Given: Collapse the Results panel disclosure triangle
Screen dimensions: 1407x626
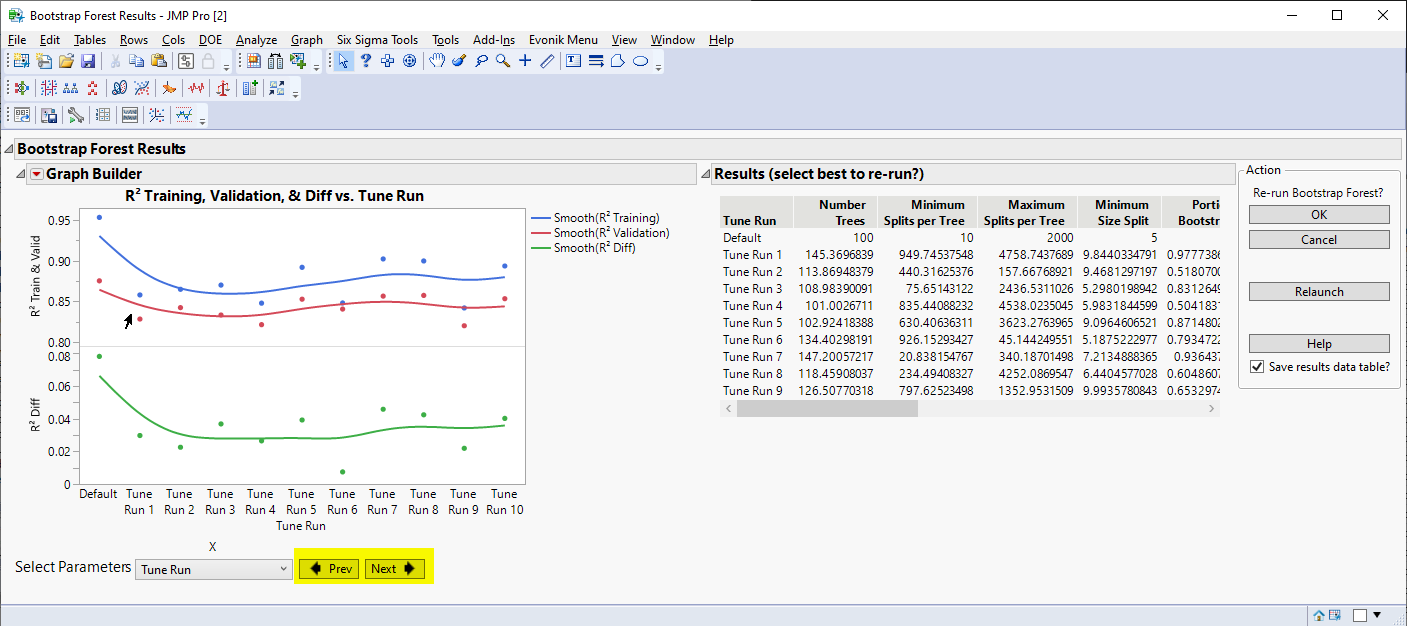Looking at the screenshot, I should (706, 173).
